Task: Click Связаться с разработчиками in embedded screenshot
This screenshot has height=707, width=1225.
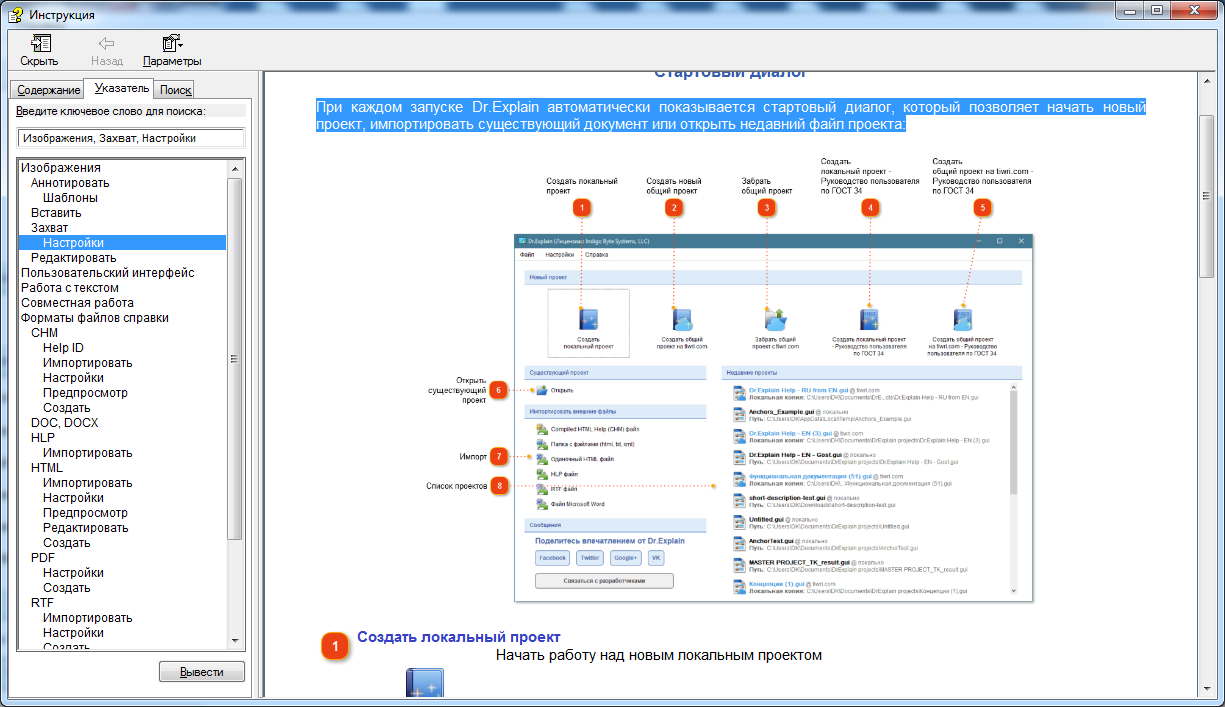Action: (604, 581)
